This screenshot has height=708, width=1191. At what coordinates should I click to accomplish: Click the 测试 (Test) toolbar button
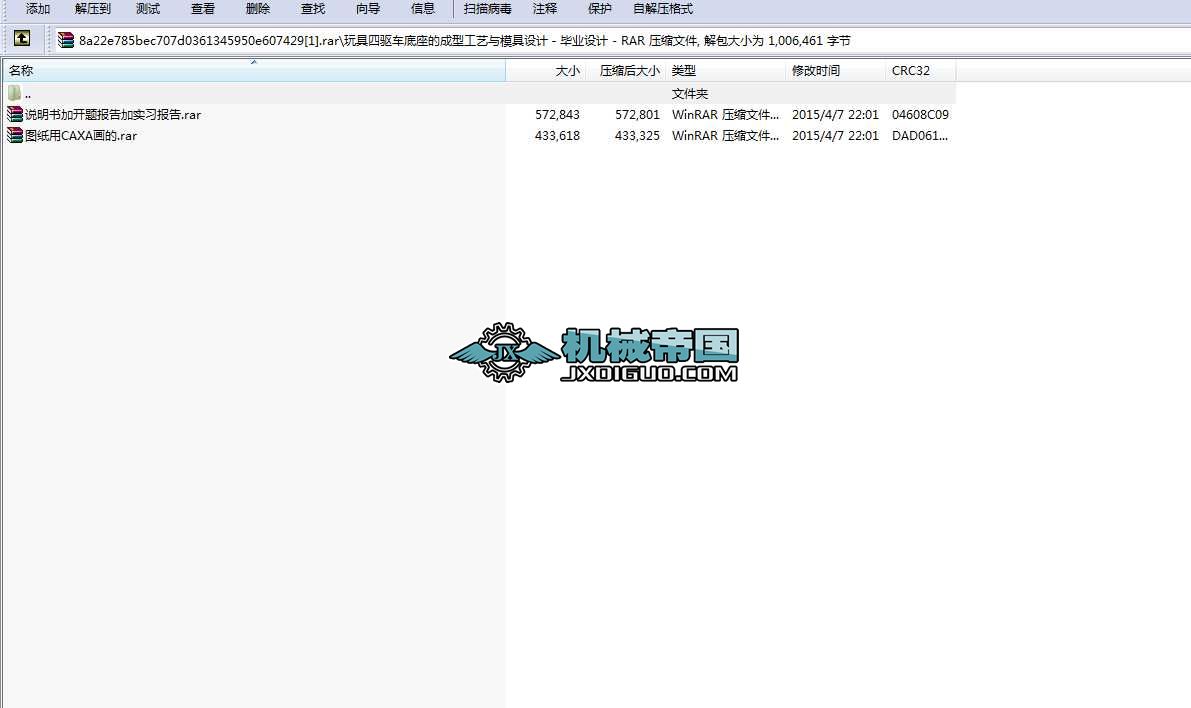coord(148,9)
